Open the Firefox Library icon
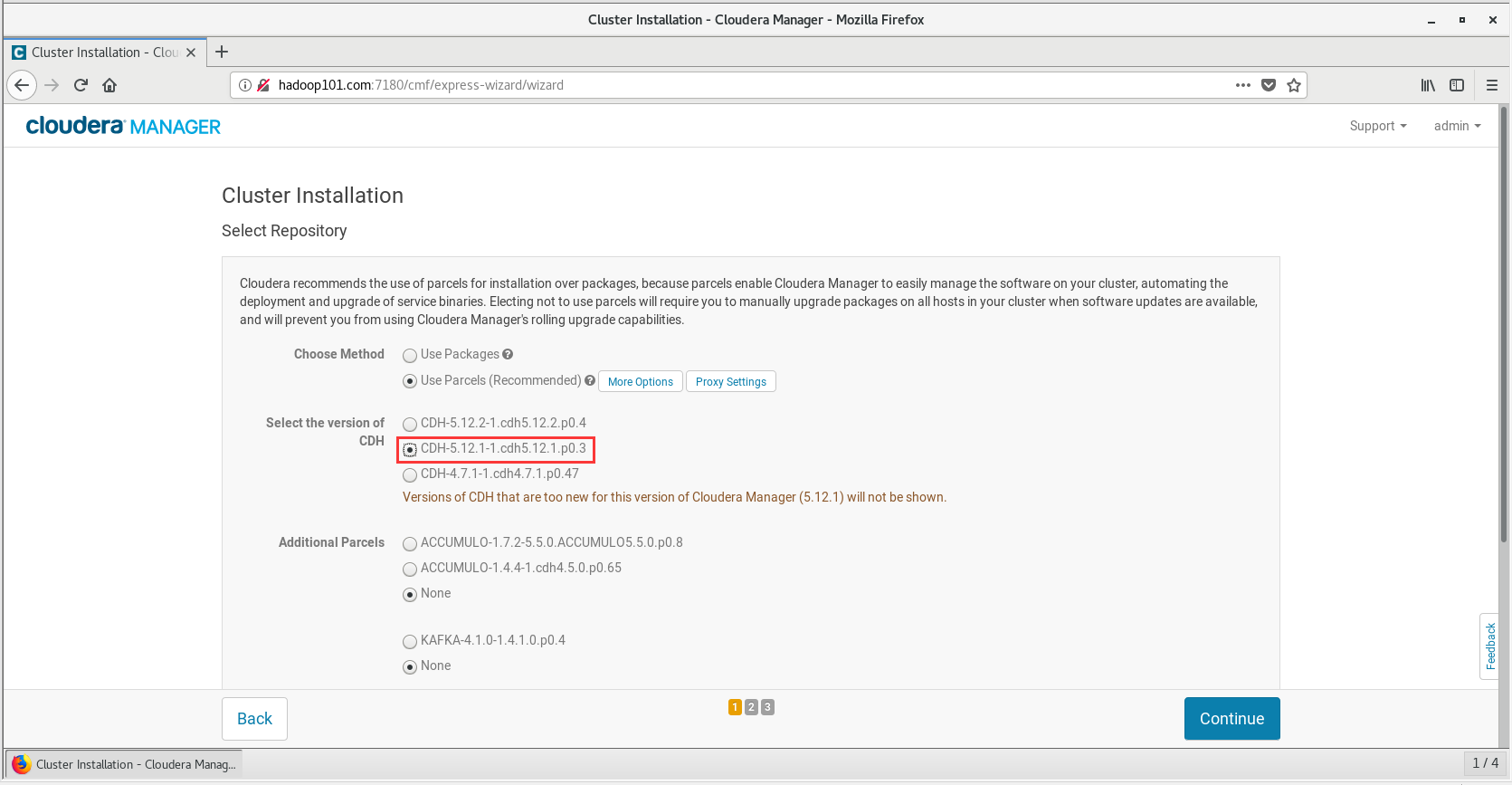Viewport: 1512px width, 785px height. coord(1428,85)
